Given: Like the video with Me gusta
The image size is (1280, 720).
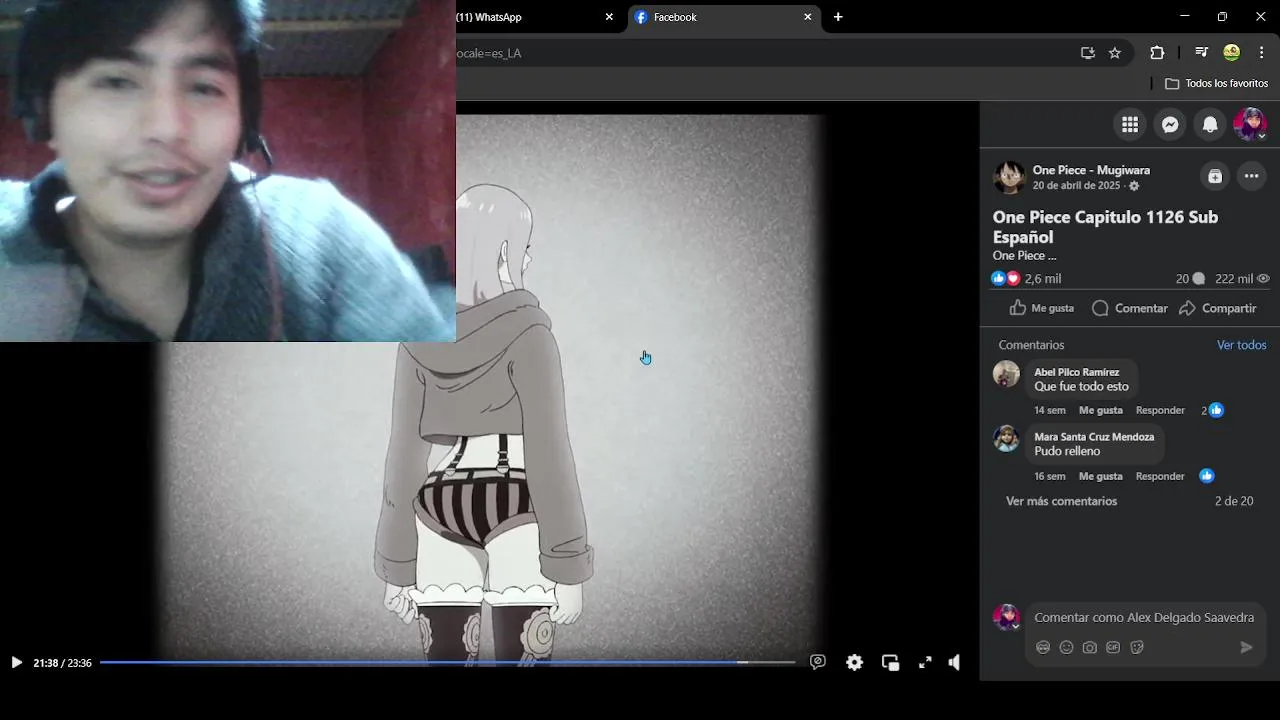Looking at the screenshot, I should click(1041, 308).
